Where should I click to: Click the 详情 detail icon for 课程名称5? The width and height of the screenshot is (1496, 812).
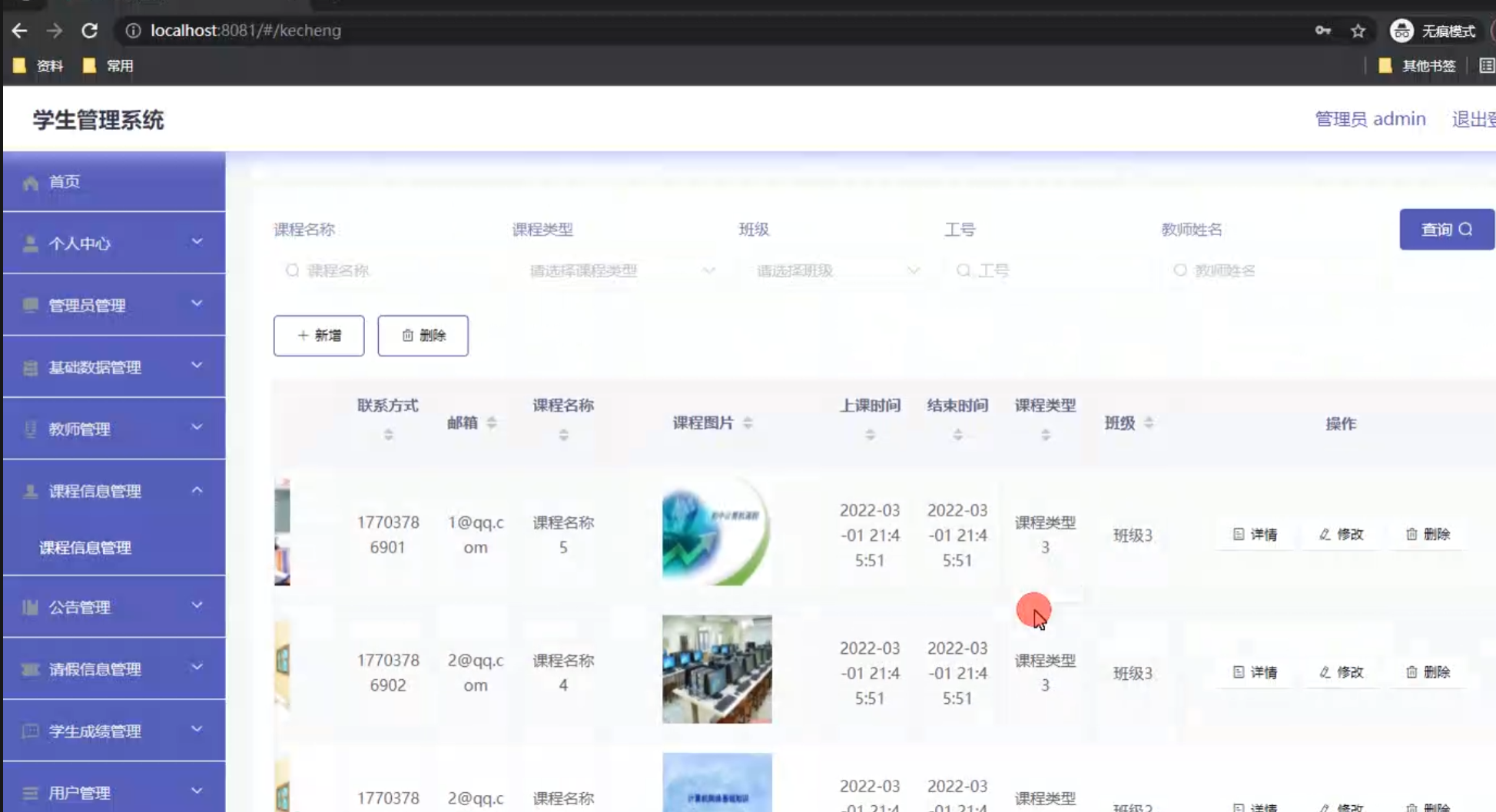1237,535
